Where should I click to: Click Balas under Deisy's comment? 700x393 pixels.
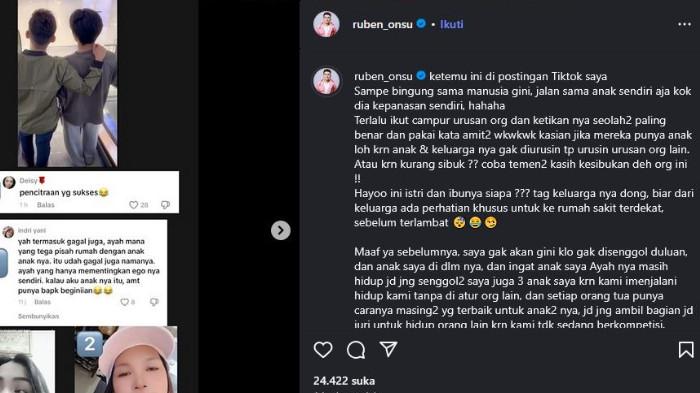pos(46,205)
